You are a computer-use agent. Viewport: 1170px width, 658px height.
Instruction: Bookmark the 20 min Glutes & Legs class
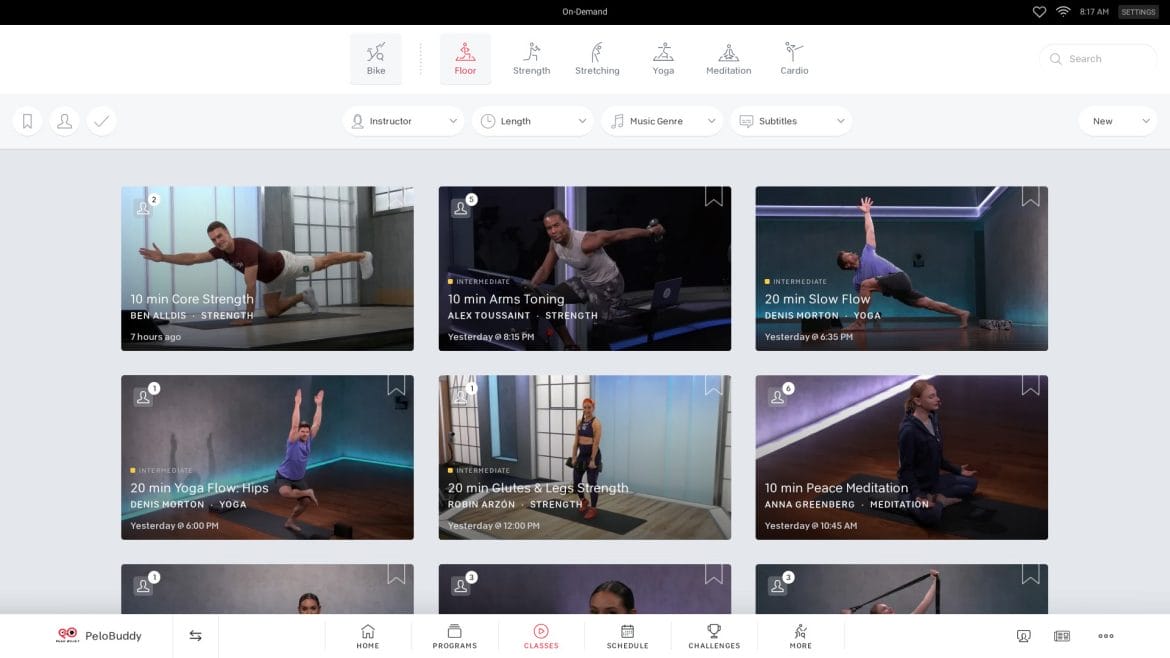point(713,385)
